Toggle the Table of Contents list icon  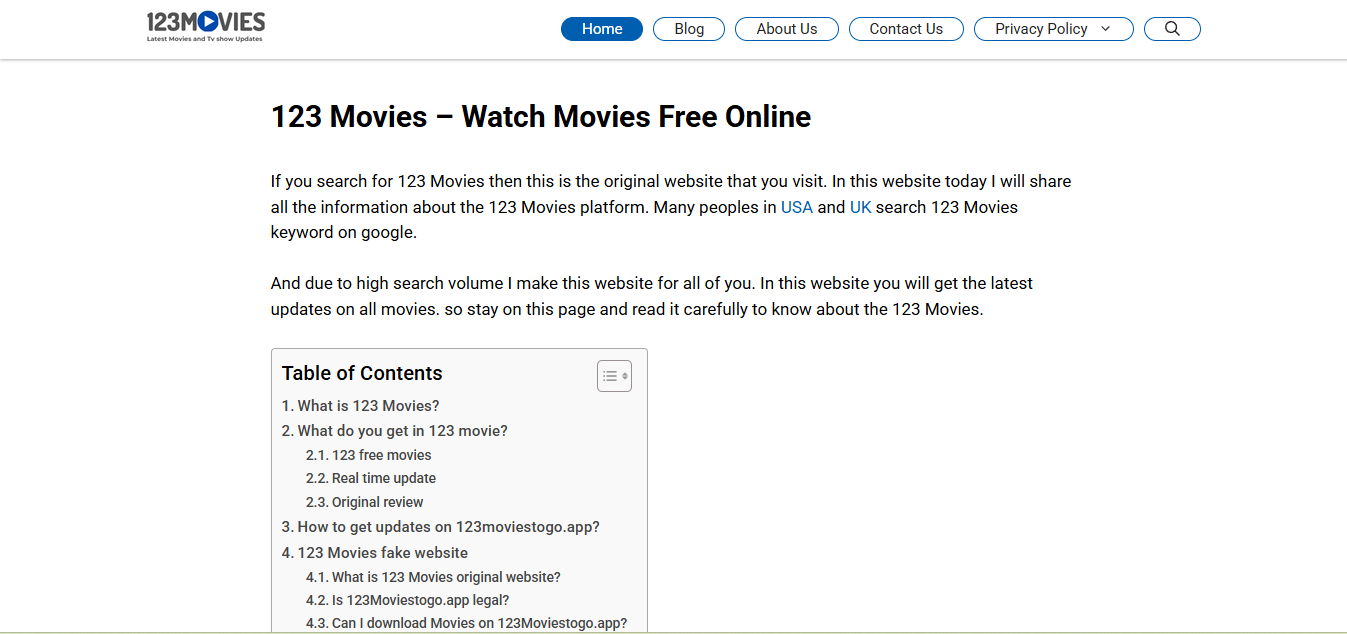614,376
